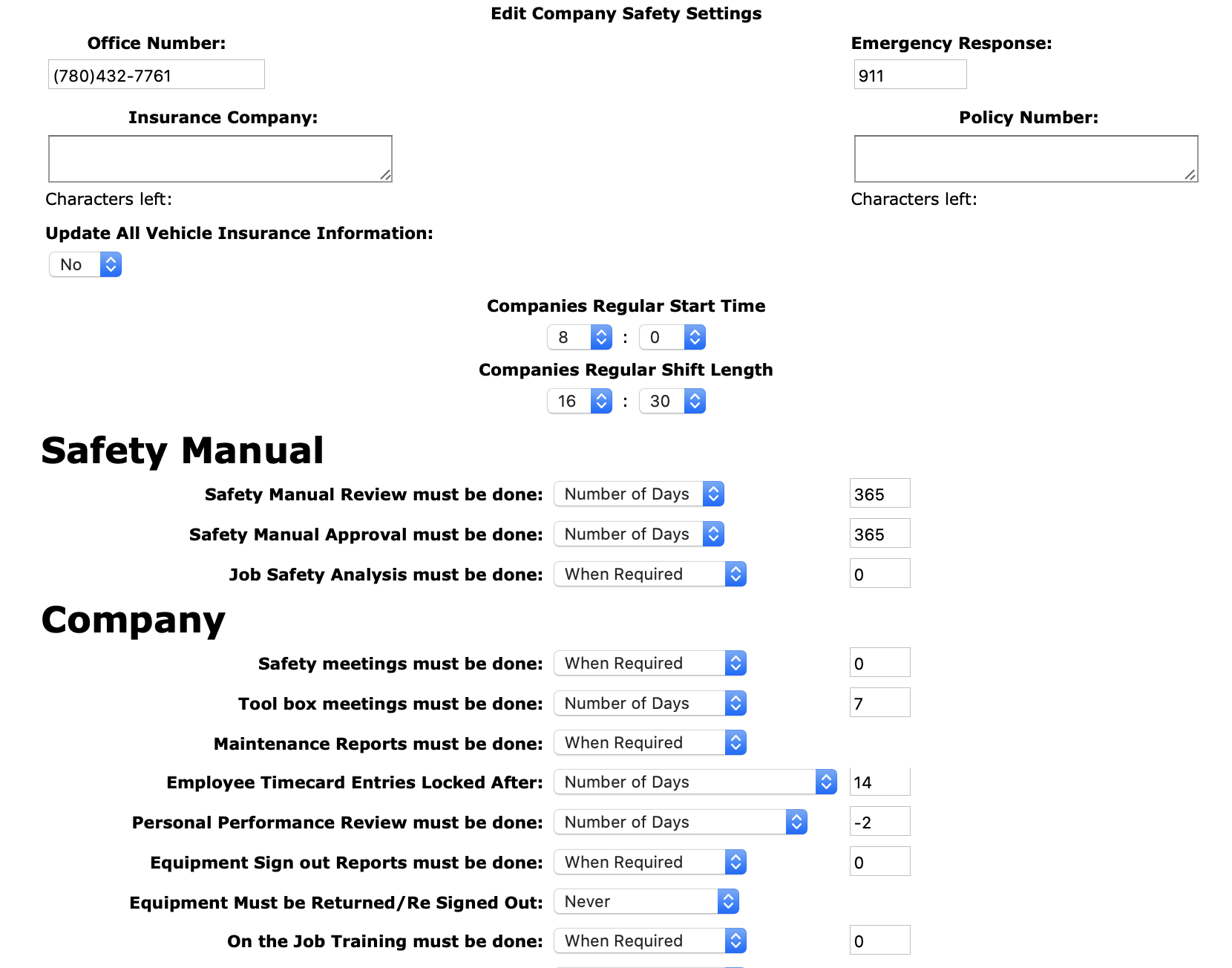Click the Emergency Response field

(x=910, y=75)
